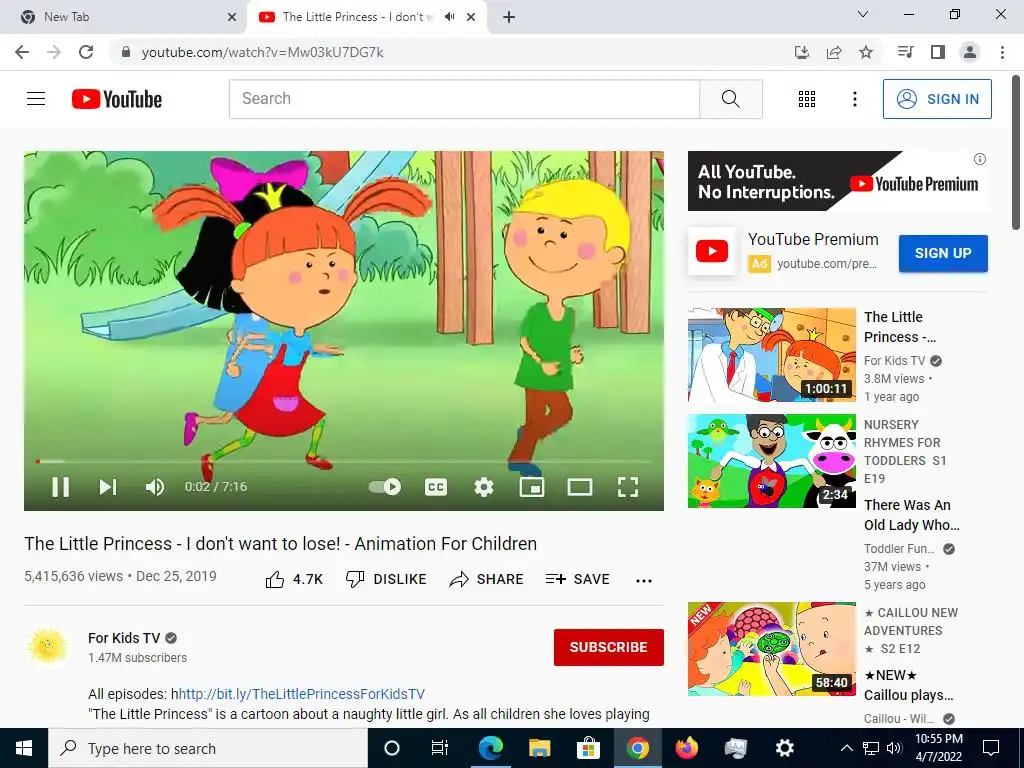The image size is (1024, 768).
Task: Click the search magnifier button
Action: click(x=731, y=99)
